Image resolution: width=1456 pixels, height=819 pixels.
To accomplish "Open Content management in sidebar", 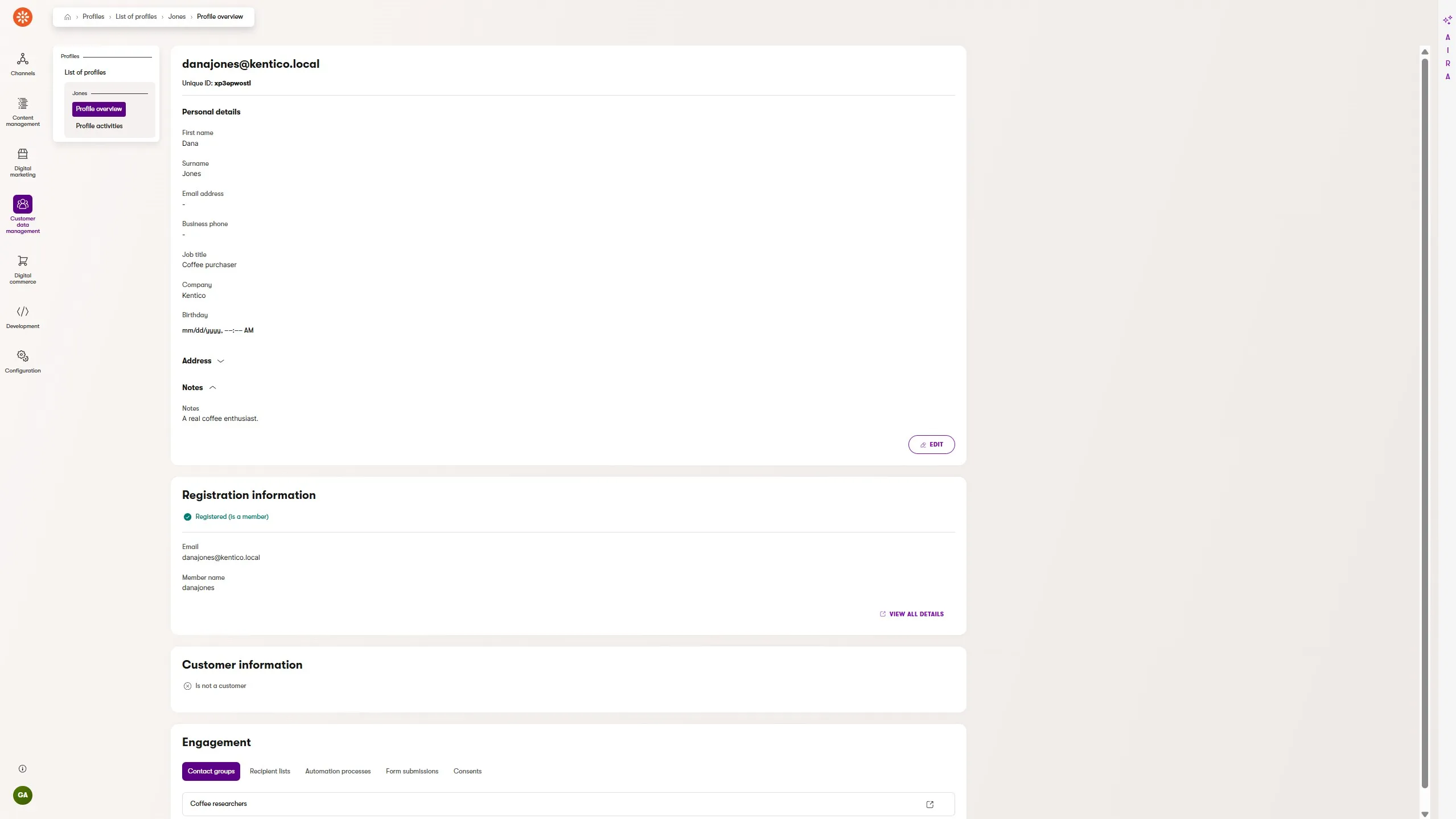I will (23, 104).
